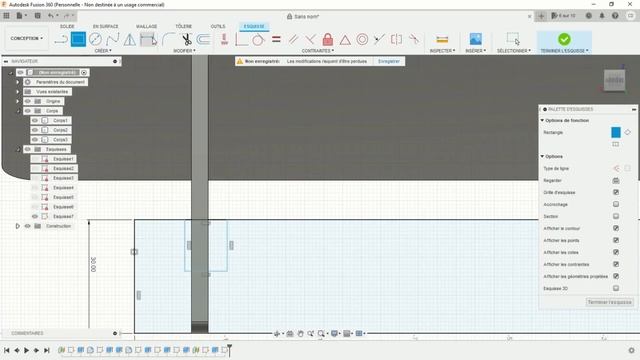Apply the Equal constraint
The height and width of the screenshot is (360, 640).
(x=276, y=40)
